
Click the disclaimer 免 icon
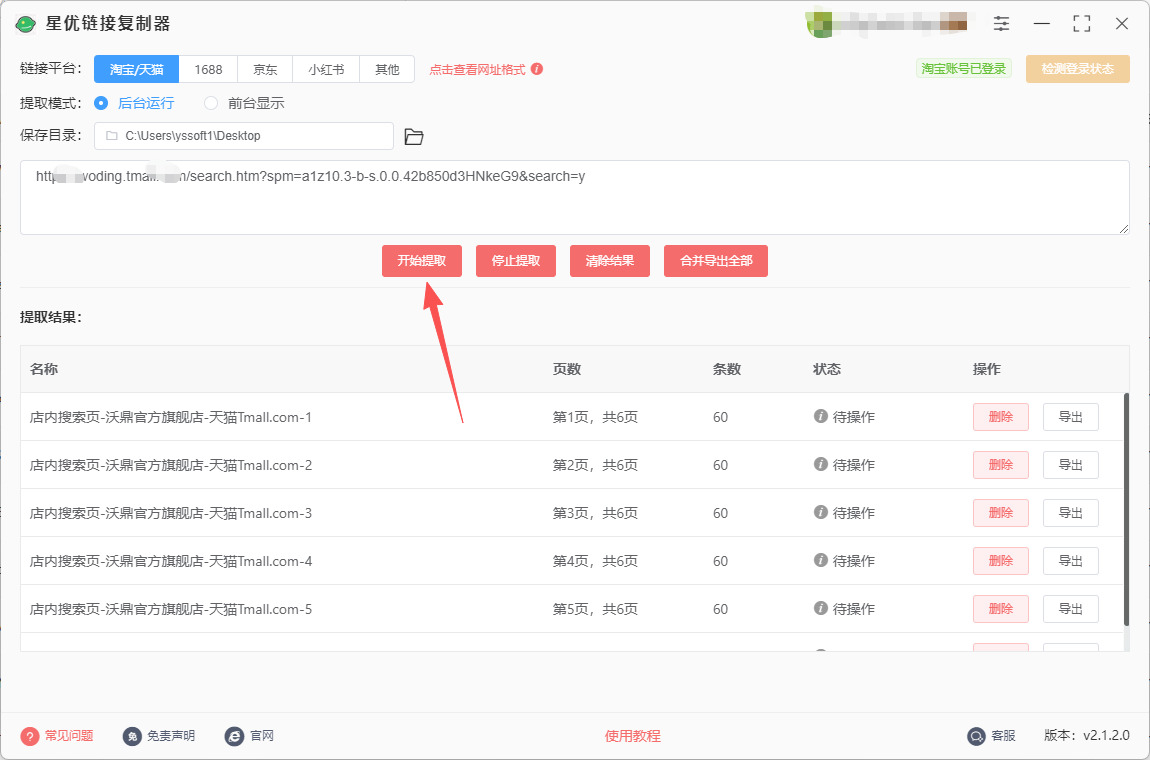(x=132, y=736)
